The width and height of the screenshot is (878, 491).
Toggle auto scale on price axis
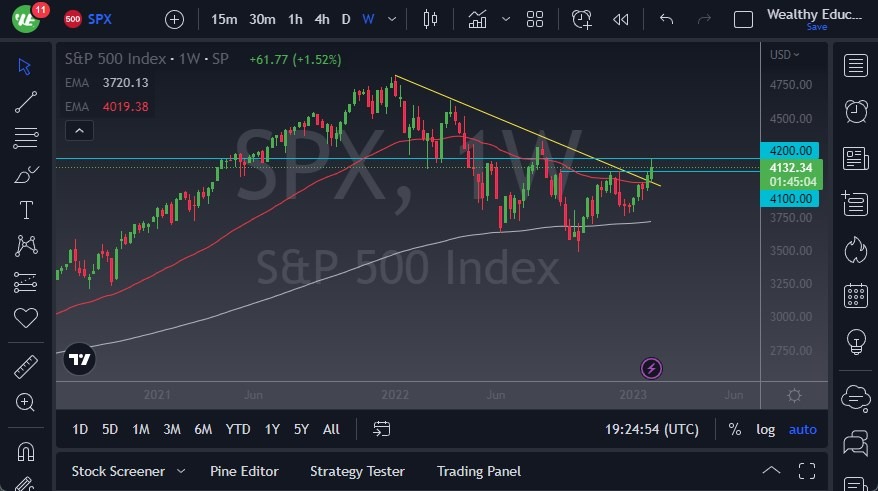tap(802, 429)
